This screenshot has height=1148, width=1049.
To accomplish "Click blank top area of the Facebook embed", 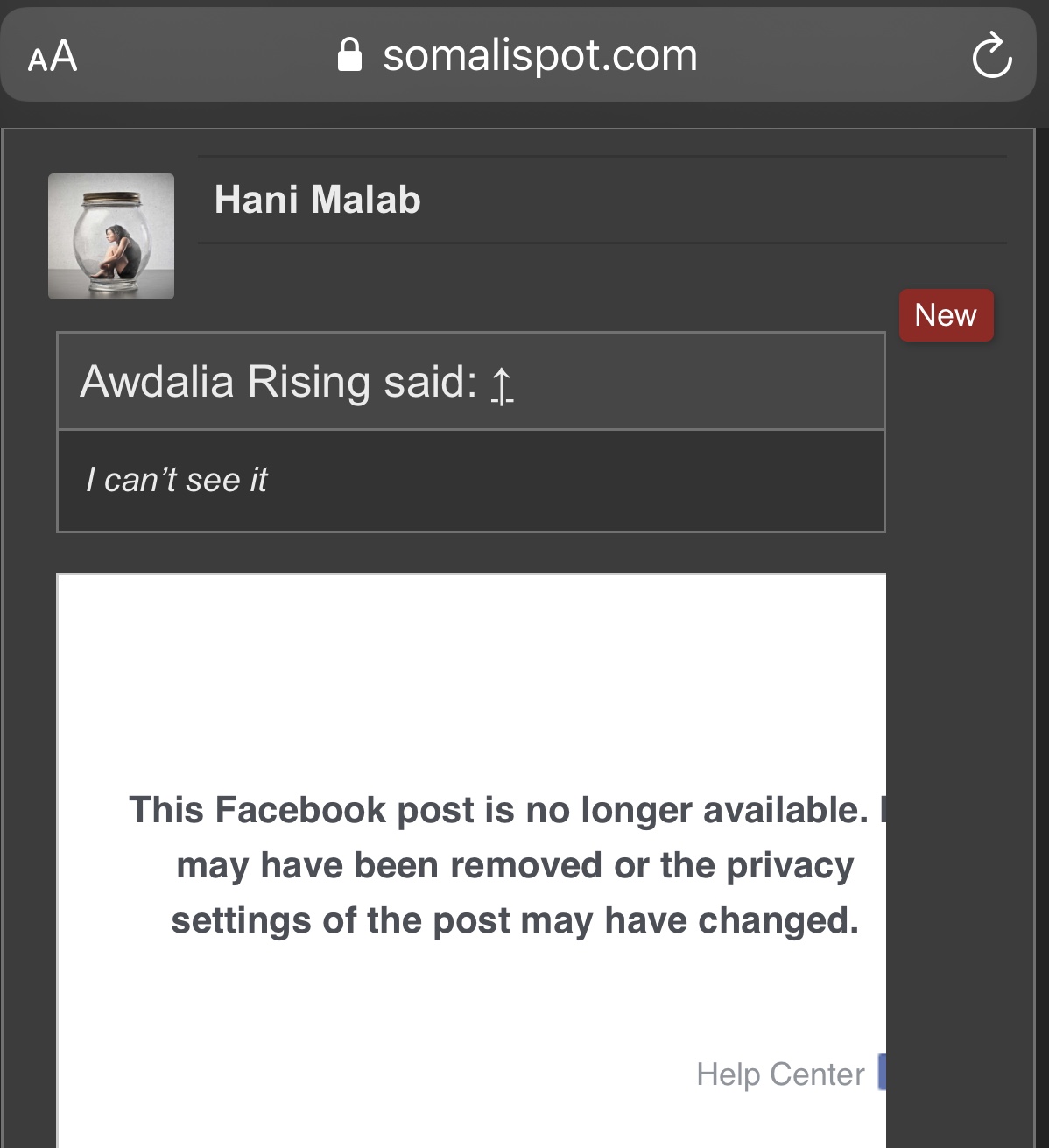I will pos(471,666).
